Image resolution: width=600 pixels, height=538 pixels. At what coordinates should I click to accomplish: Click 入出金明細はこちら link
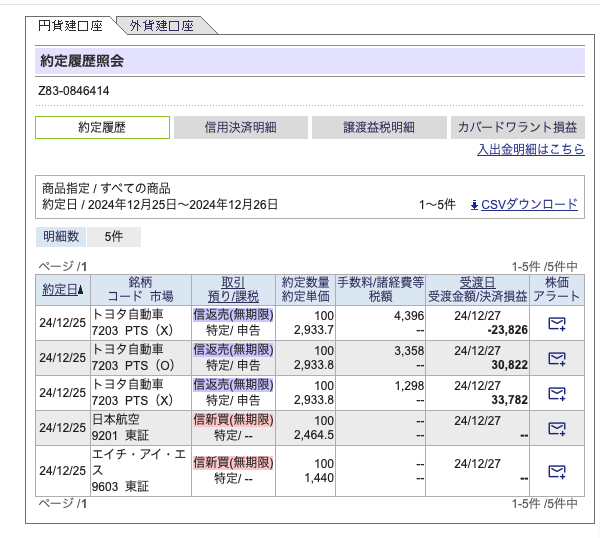[530, 149]
